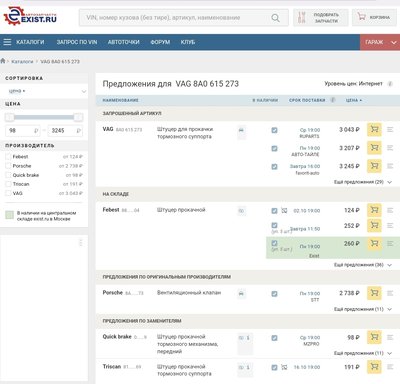Click the info icon next to Уровень цен
400x384 pixels.
(x=390, y=84)
